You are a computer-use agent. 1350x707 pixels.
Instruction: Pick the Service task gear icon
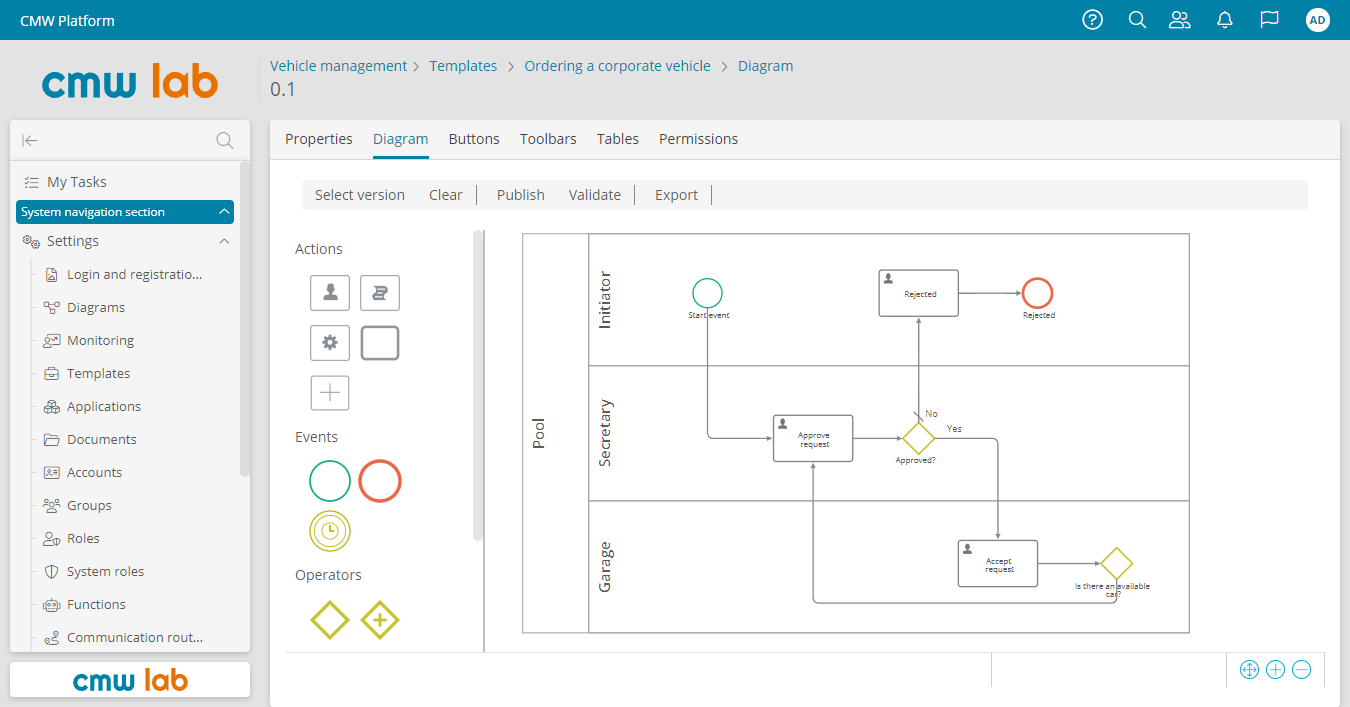pos(330,343)
